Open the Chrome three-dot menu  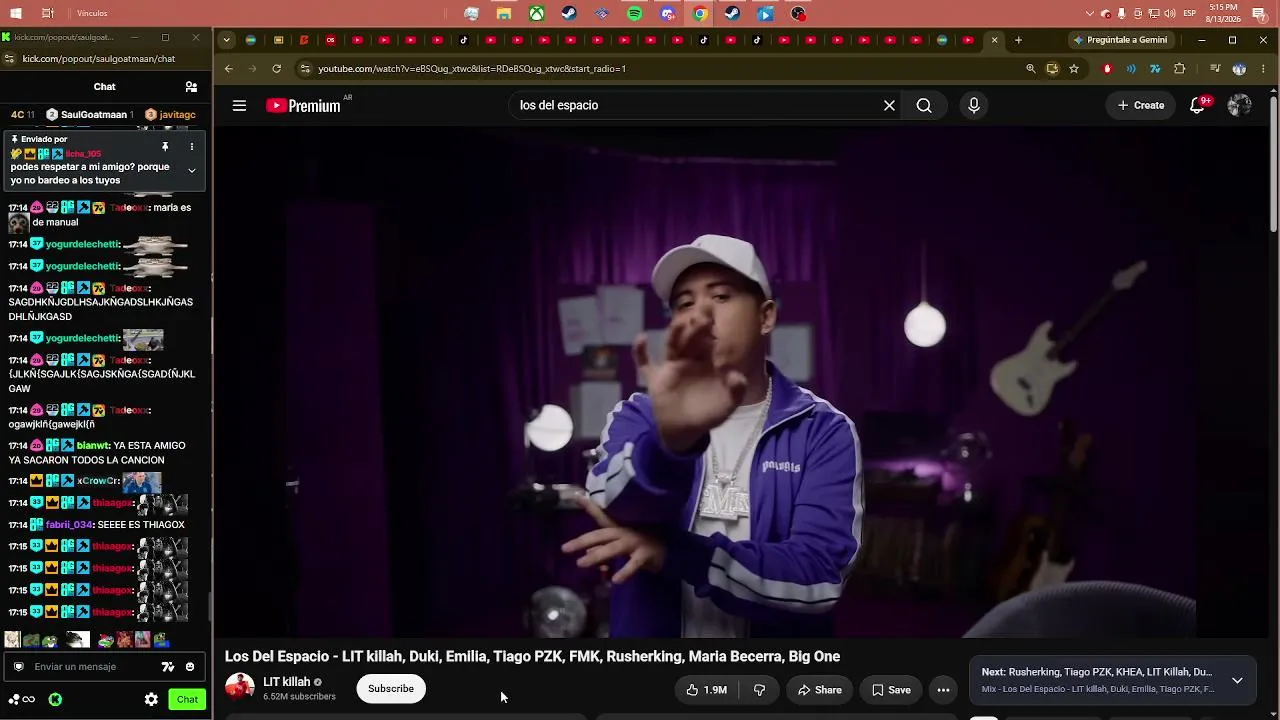click(1263, 69)
